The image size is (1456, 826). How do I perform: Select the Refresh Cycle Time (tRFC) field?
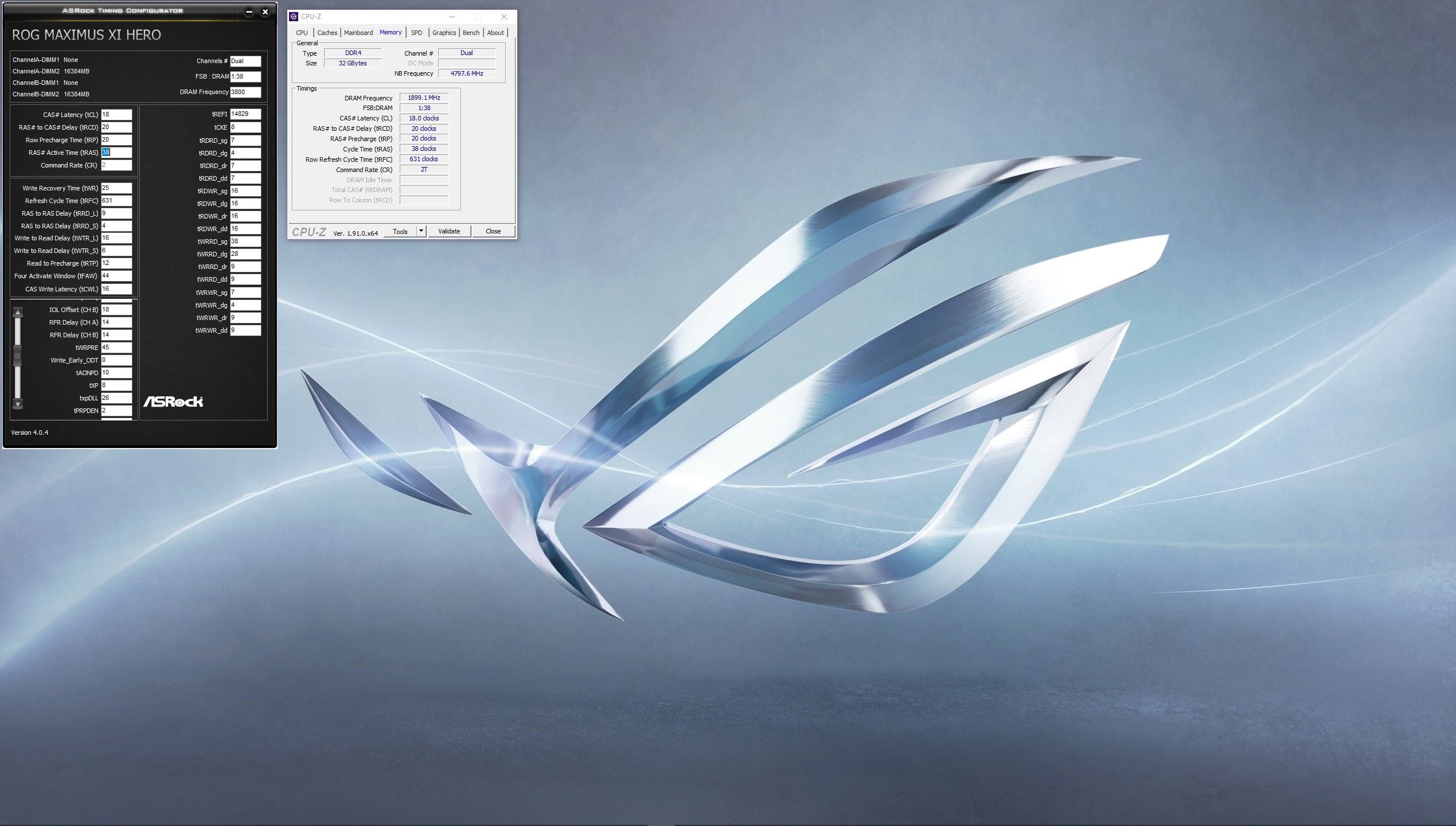click(x=116, y=201)
